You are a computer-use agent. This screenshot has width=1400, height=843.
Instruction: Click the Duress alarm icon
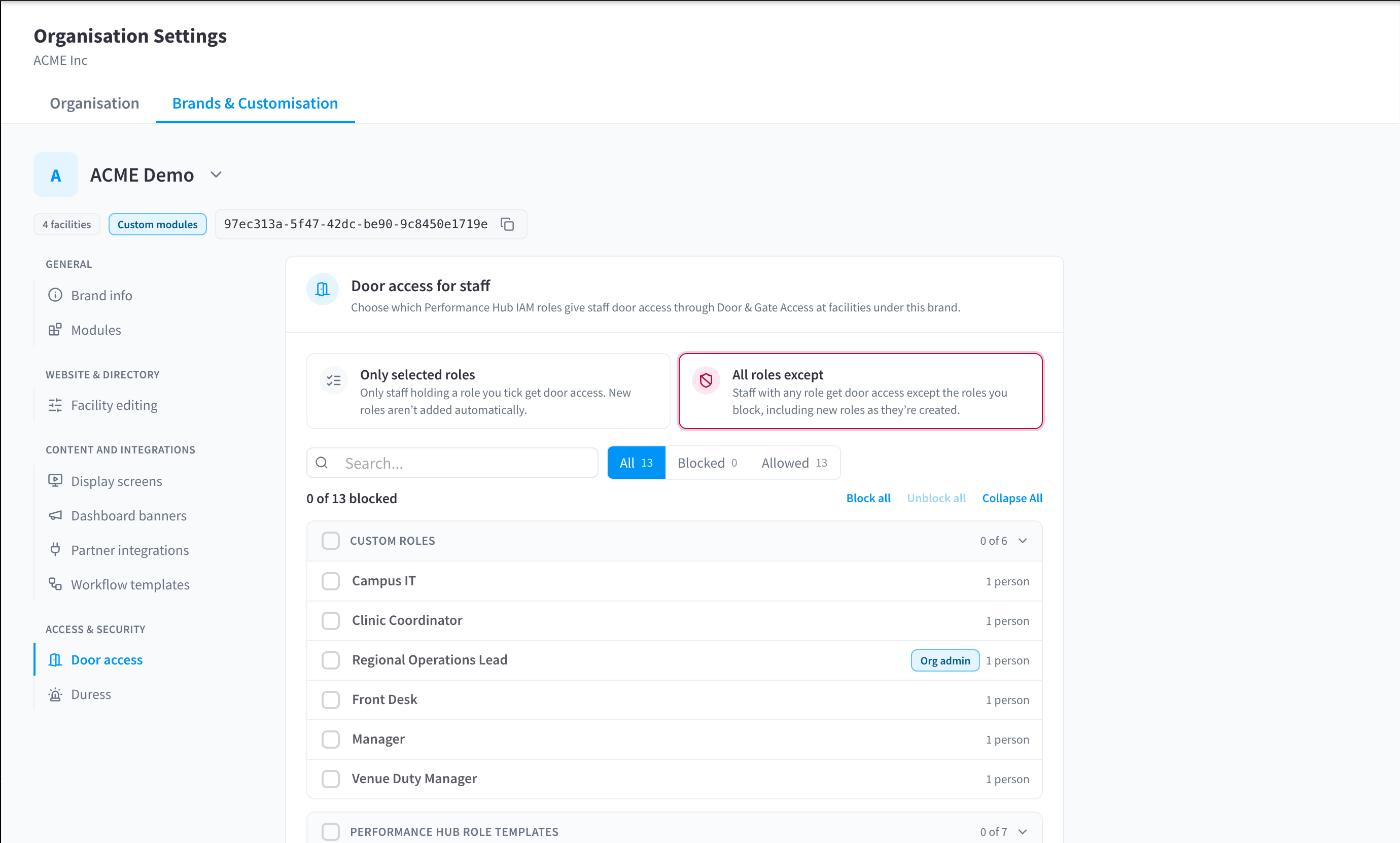[55, 694]
